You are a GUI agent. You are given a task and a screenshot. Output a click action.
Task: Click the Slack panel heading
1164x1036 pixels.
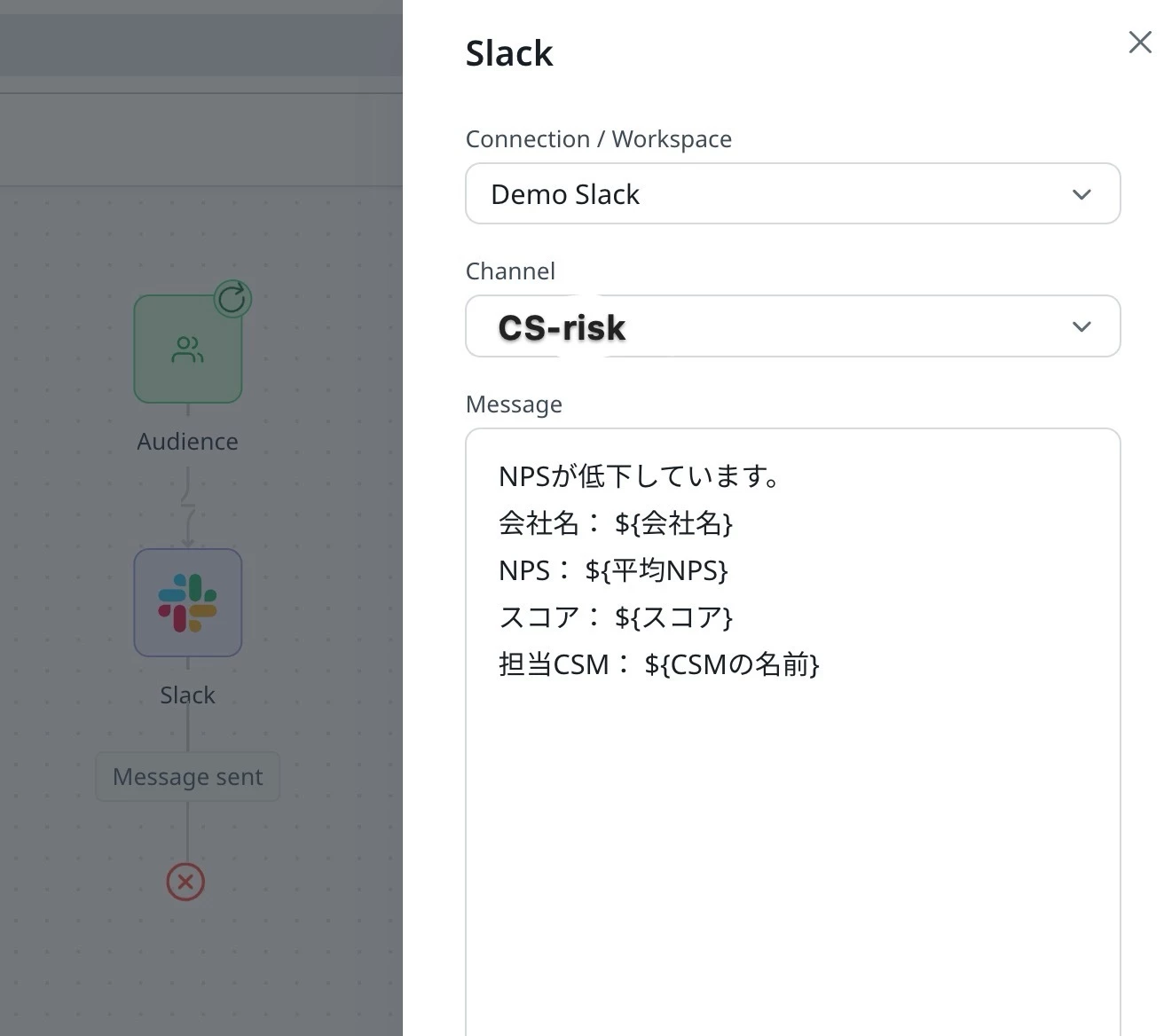[509, 53]
